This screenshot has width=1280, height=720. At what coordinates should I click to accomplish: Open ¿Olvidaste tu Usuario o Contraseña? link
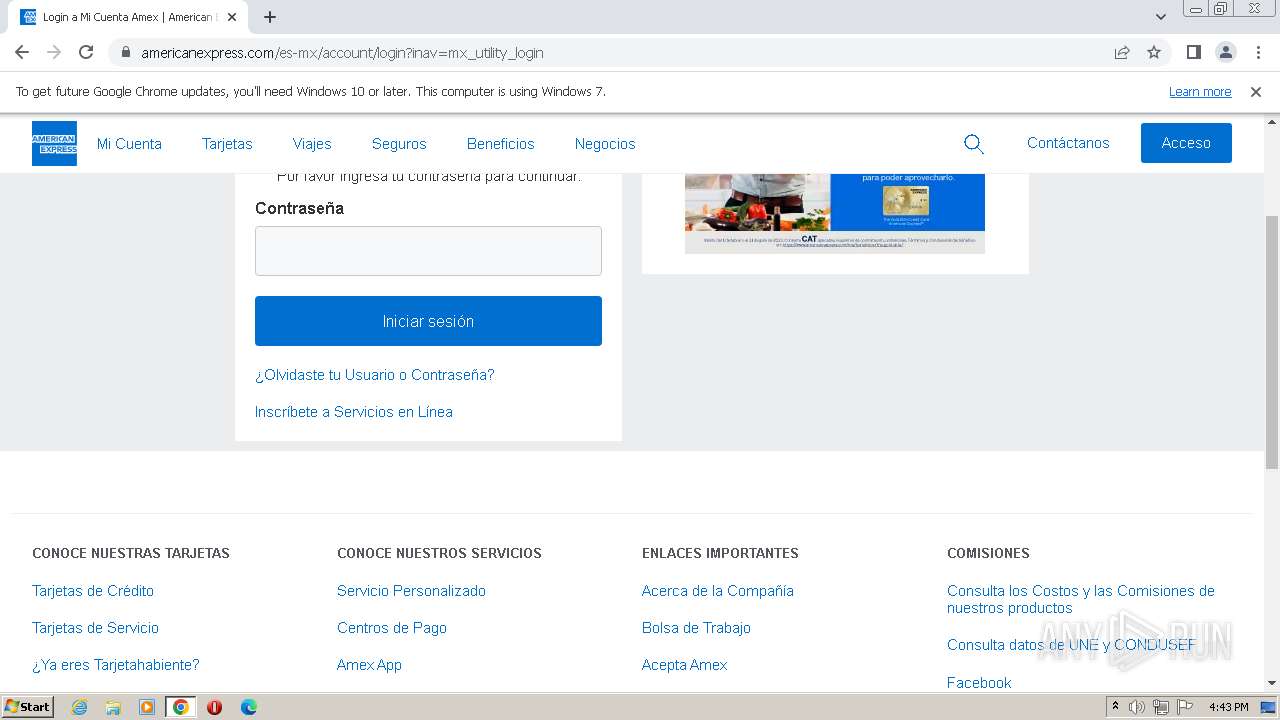375,375
